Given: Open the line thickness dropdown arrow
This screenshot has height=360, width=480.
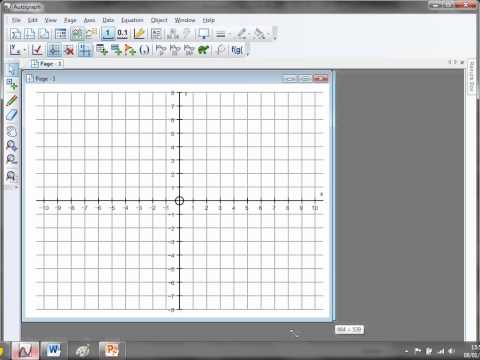Looking at the screenshot, I should pyautogui.click(x=230, y=34).
